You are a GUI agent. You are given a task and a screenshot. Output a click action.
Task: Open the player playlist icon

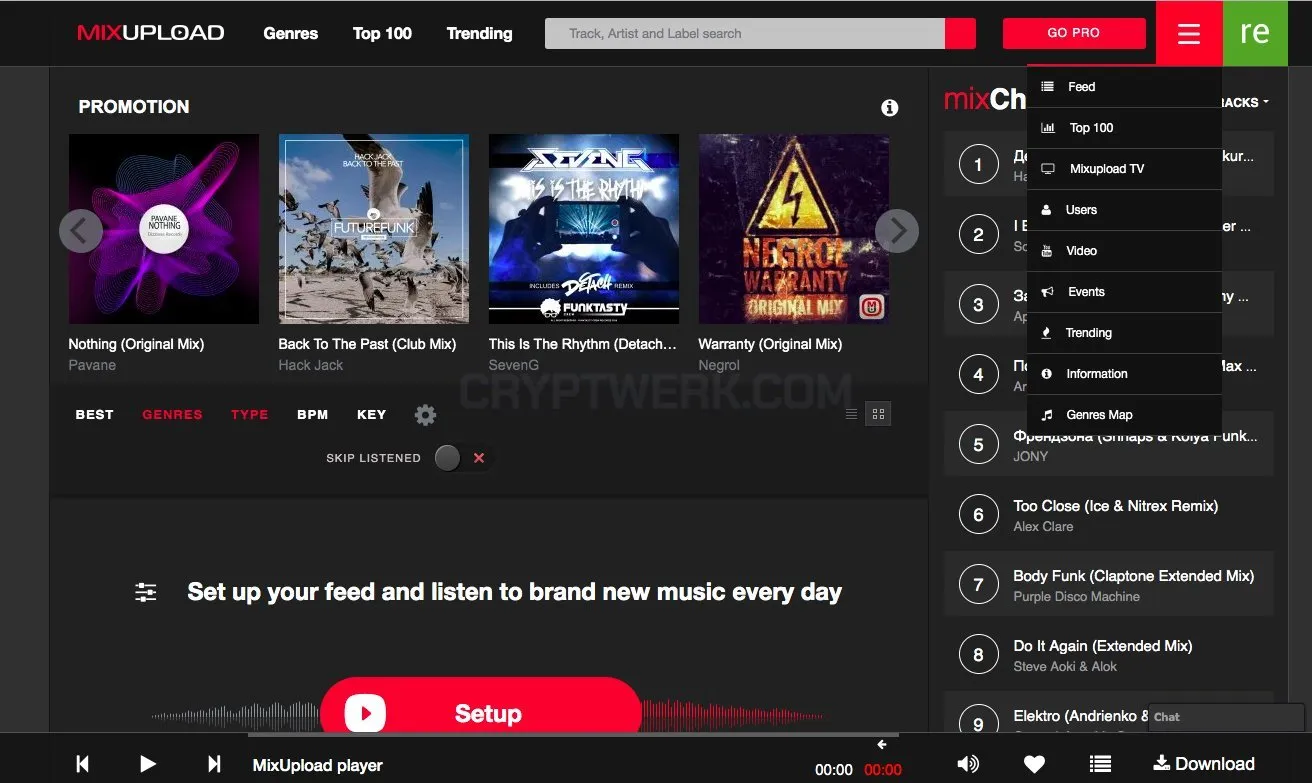[1100, 764]
